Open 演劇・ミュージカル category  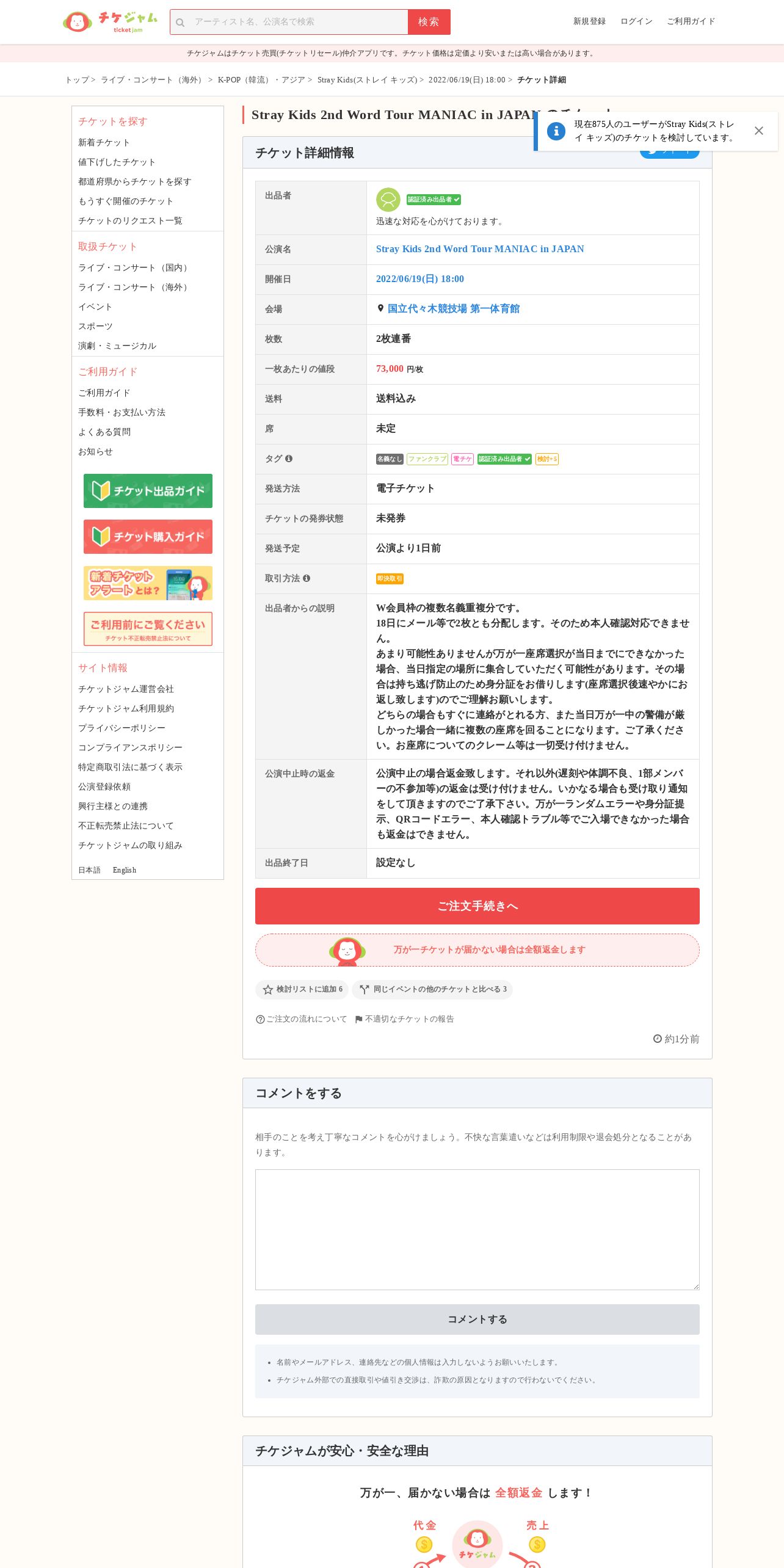pos(117,346)
